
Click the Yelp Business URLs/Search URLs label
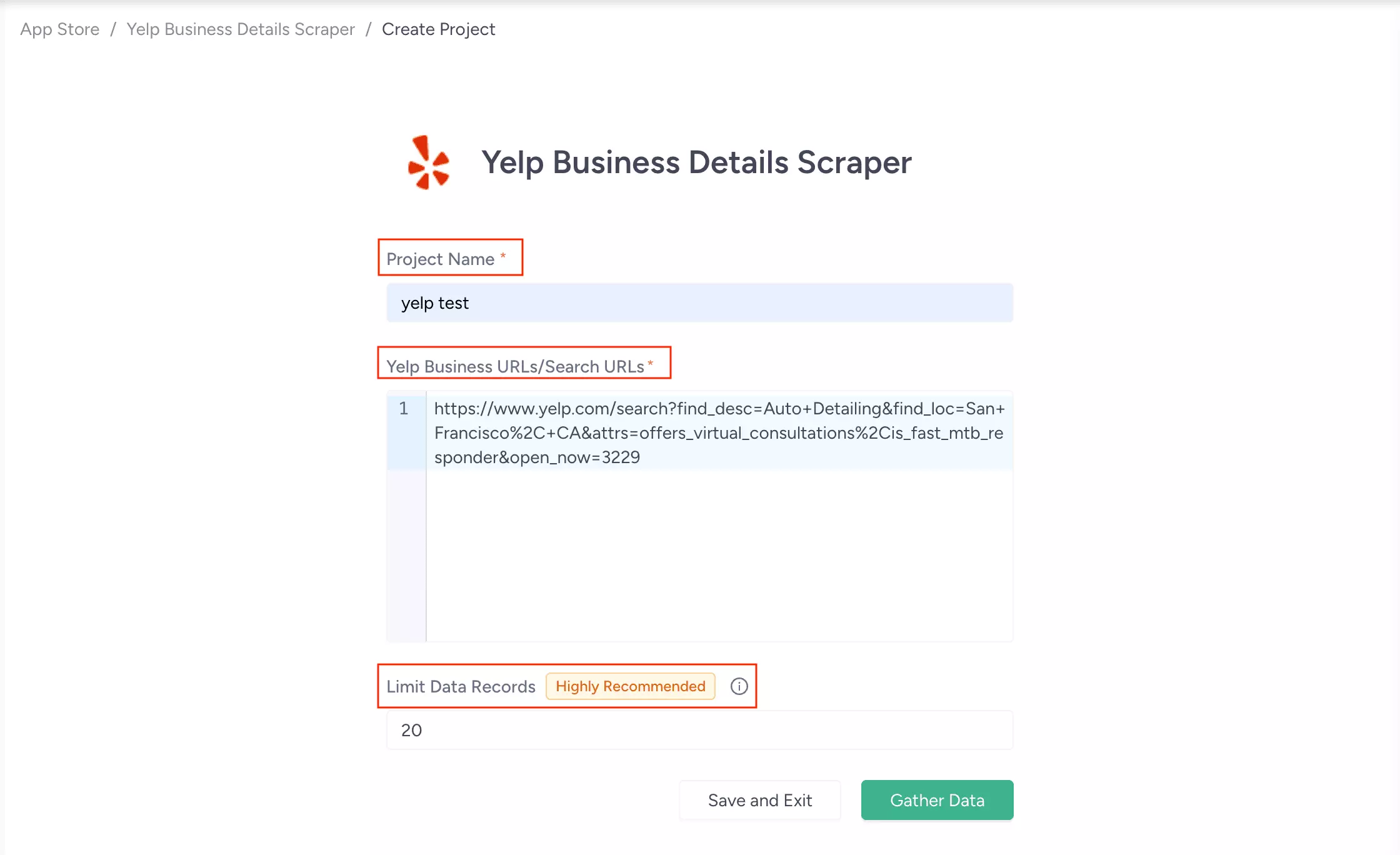click(515, 366)
